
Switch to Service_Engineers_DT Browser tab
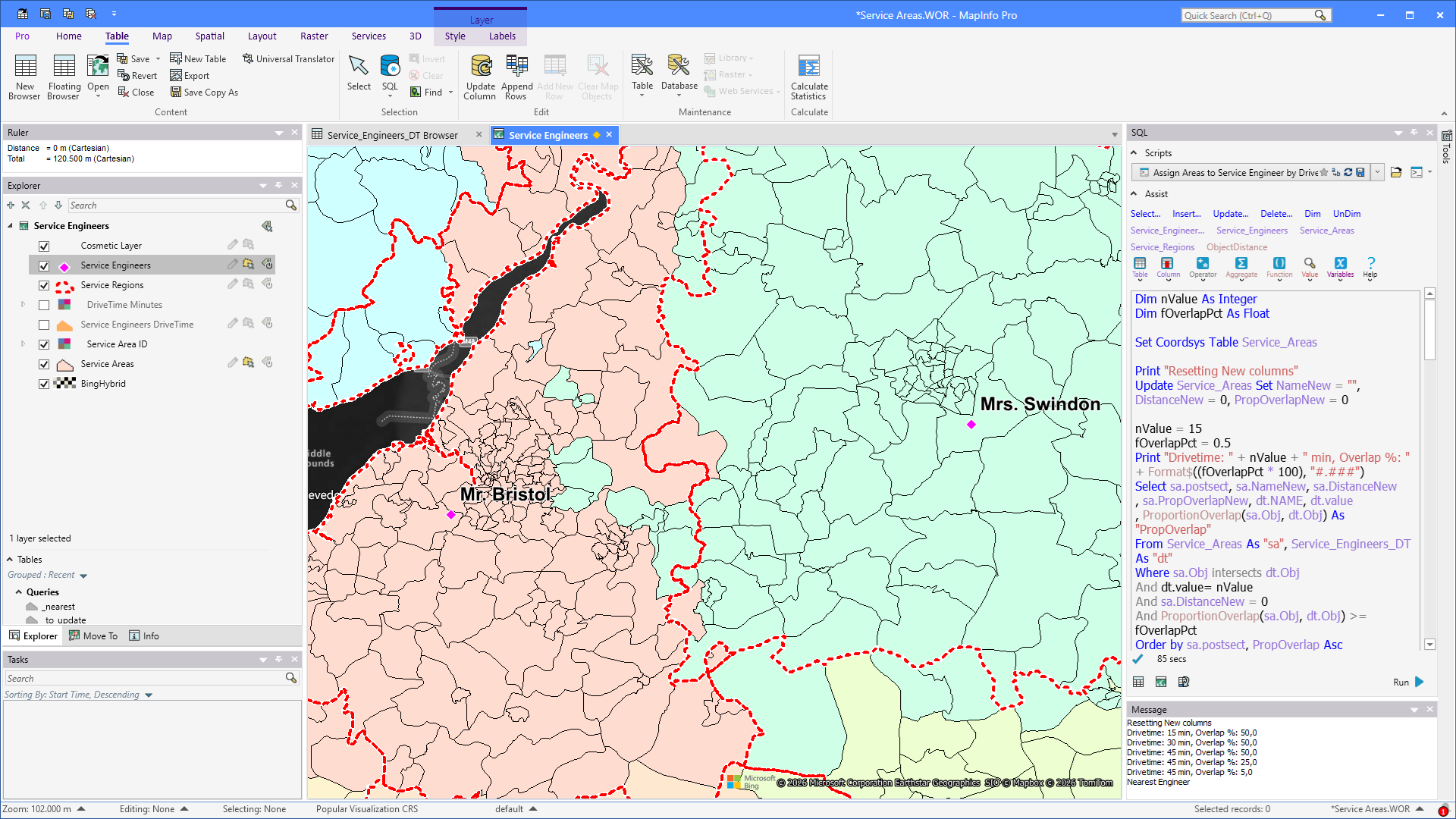(x=392, y=136)
